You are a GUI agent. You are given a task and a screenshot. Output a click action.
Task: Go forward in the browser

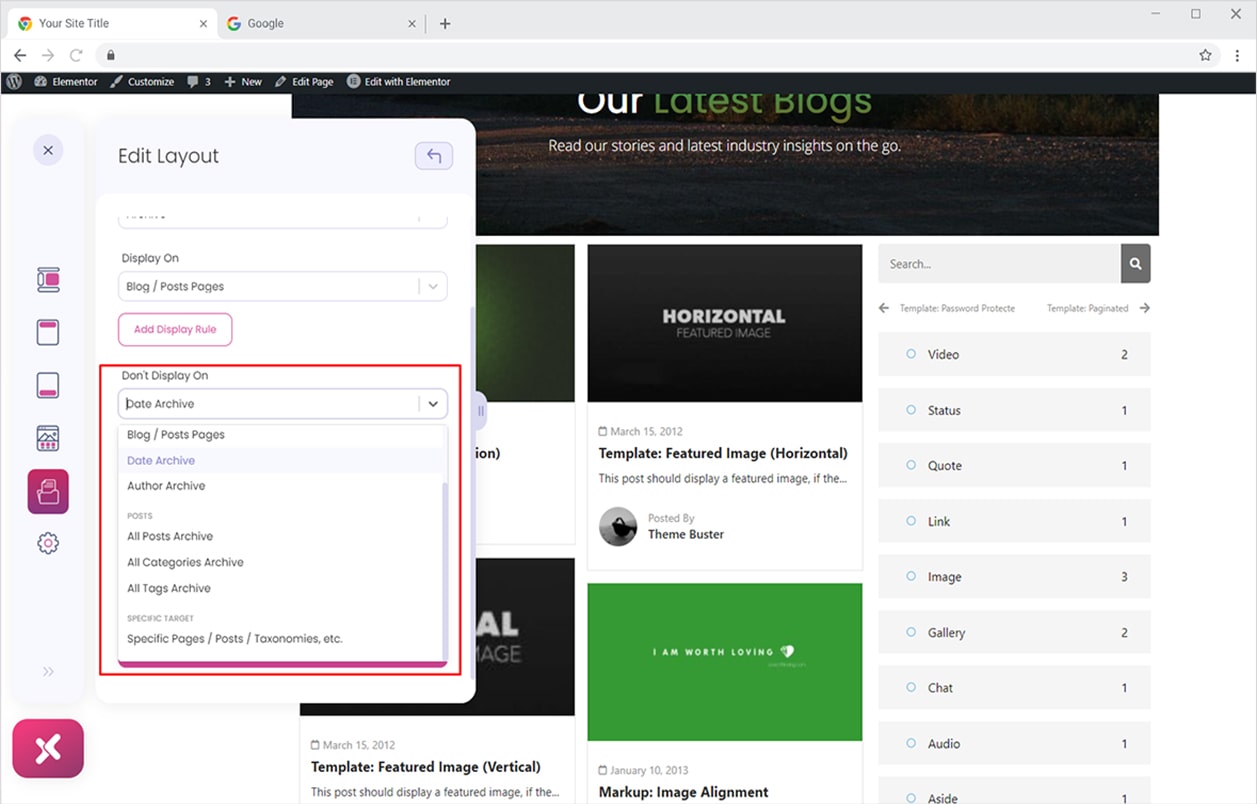pyautogui.click(x=48, y=55)
